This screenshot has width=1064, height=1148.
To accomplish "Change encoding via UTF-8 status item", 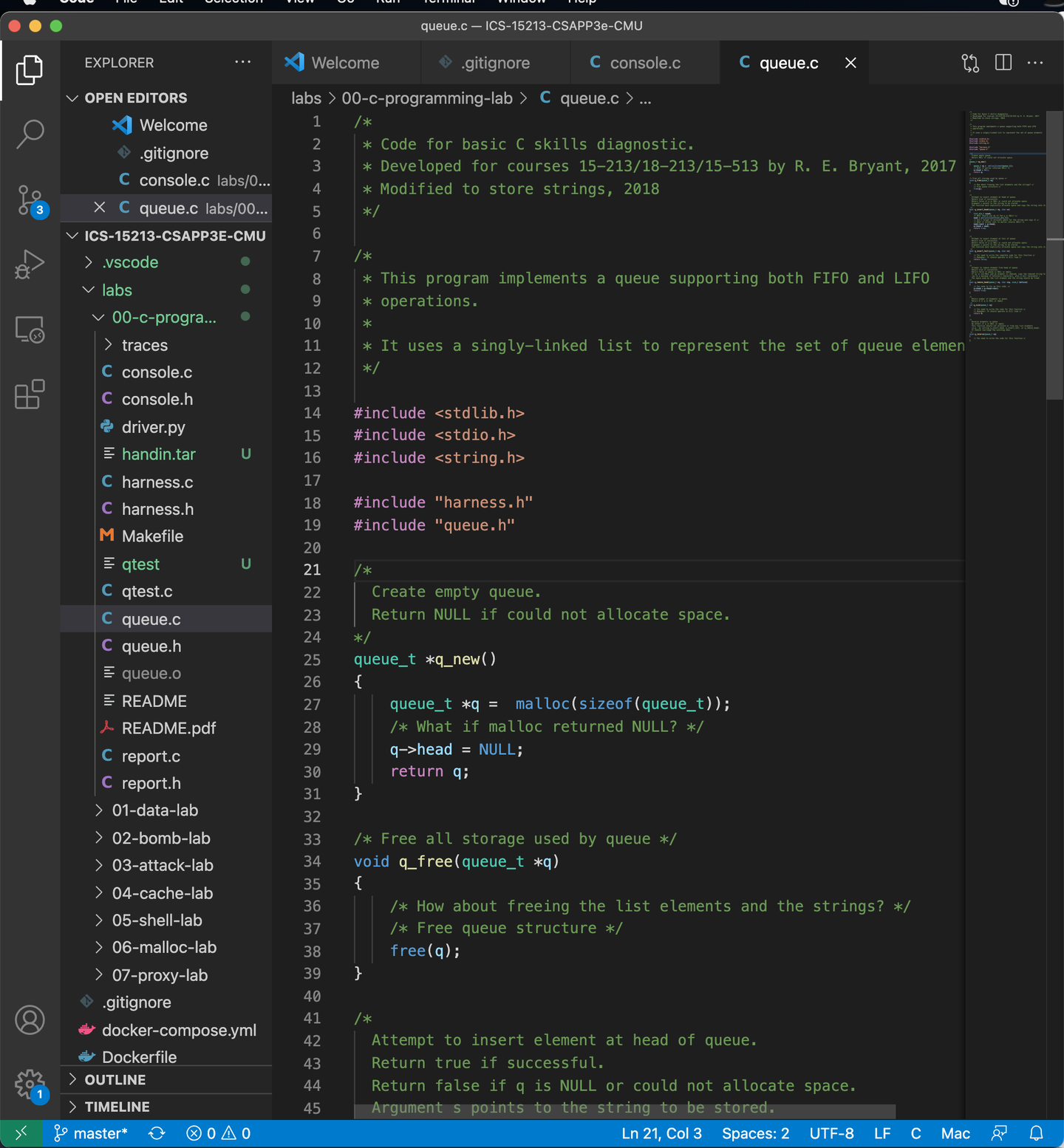I will (831, 1133).
